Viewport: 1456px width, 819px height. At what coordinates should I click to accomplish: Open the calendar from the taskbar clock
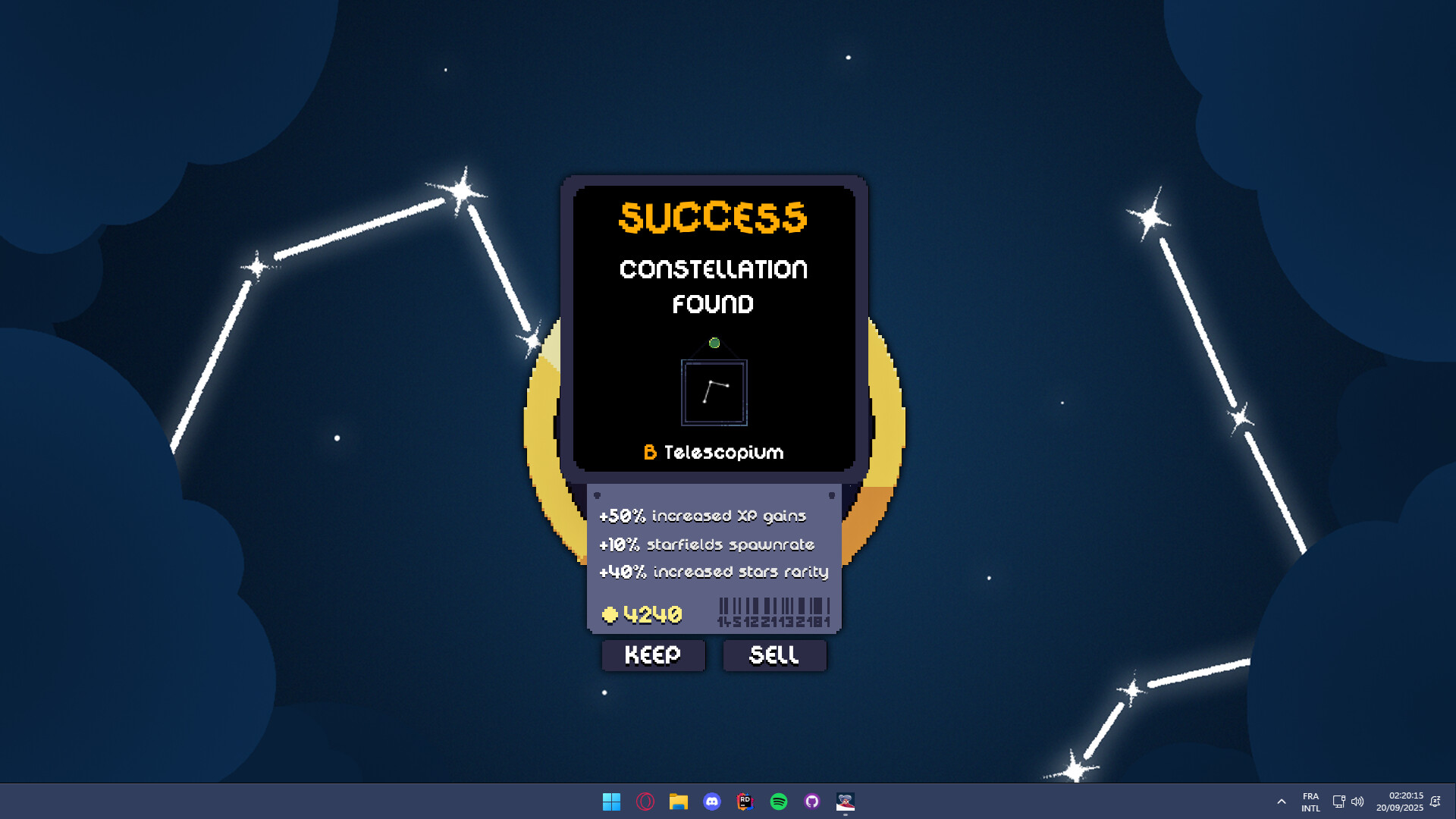pyautogui.click(x=1399, y=801)
